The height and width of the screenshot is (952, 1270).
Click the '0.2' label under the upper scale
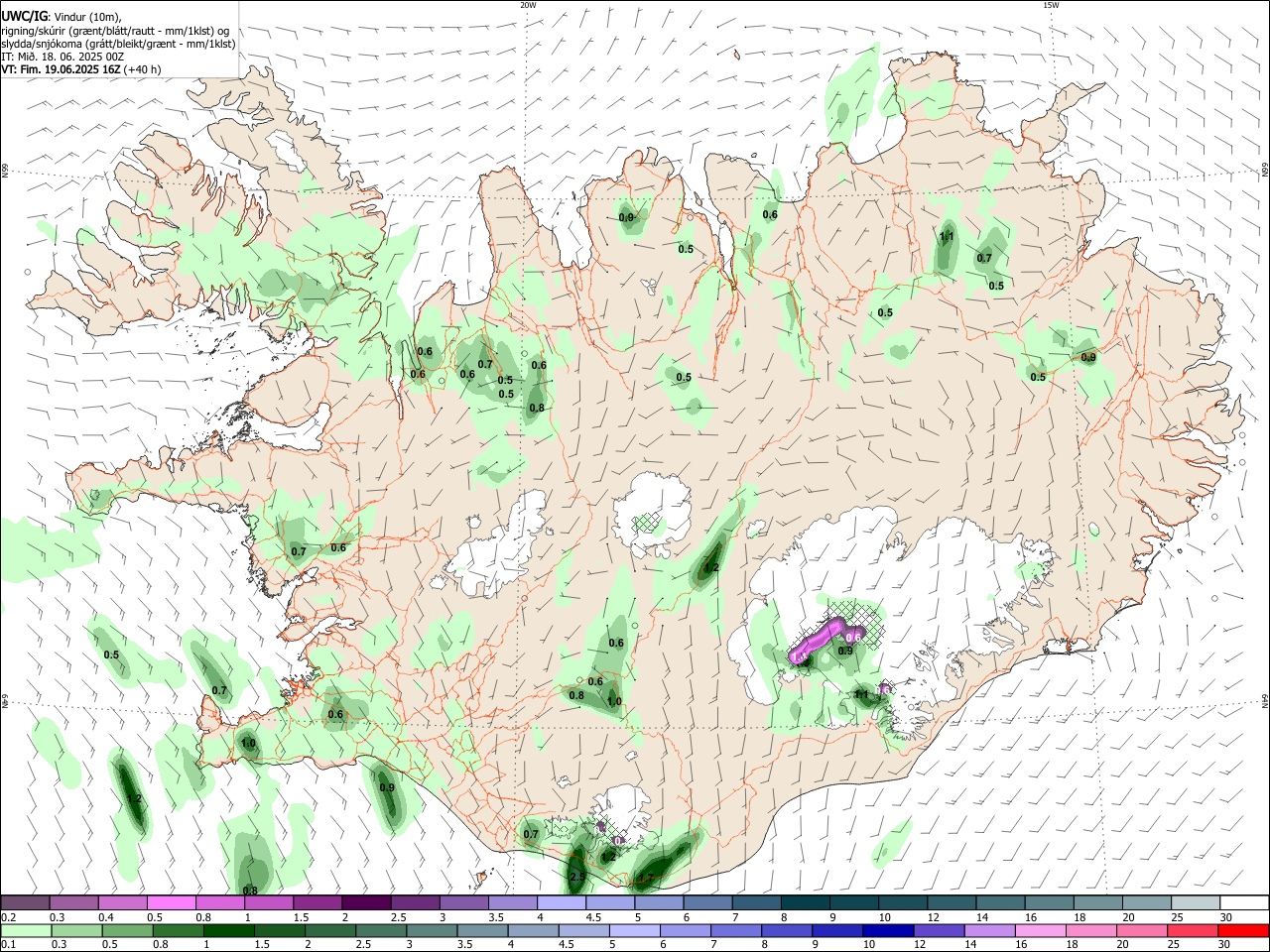click(x=8, y=917)
